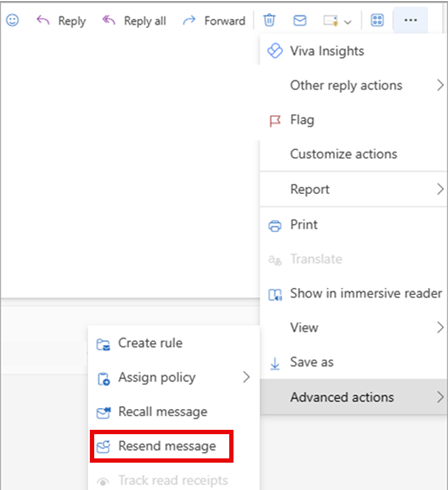Click the trash delete icon
This screenshot has height=490, width=448.
(x=269, y=20)
